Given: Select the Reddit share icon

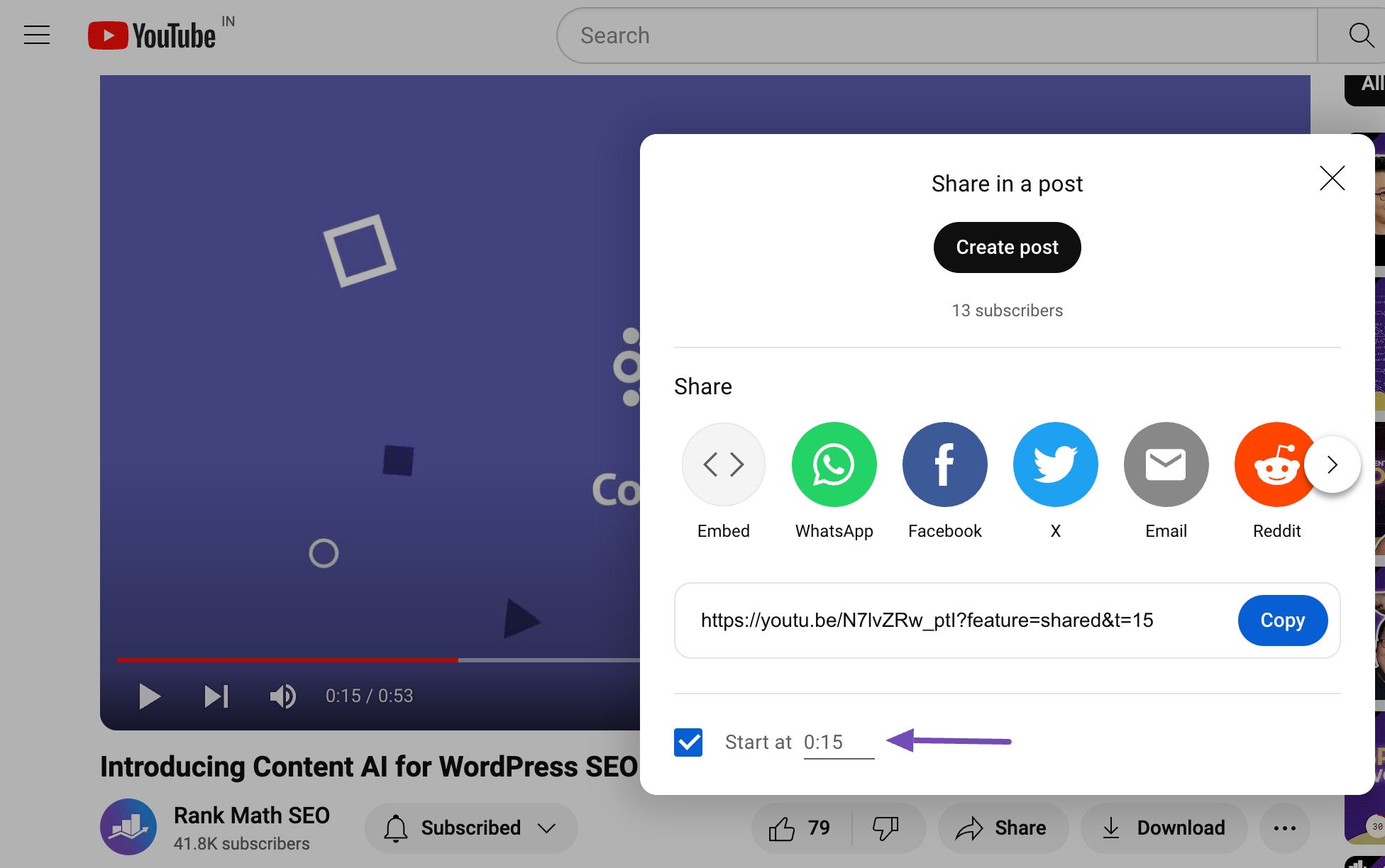Looking at the screenshot, I should pyautogui.click(x=1276, y=463).
